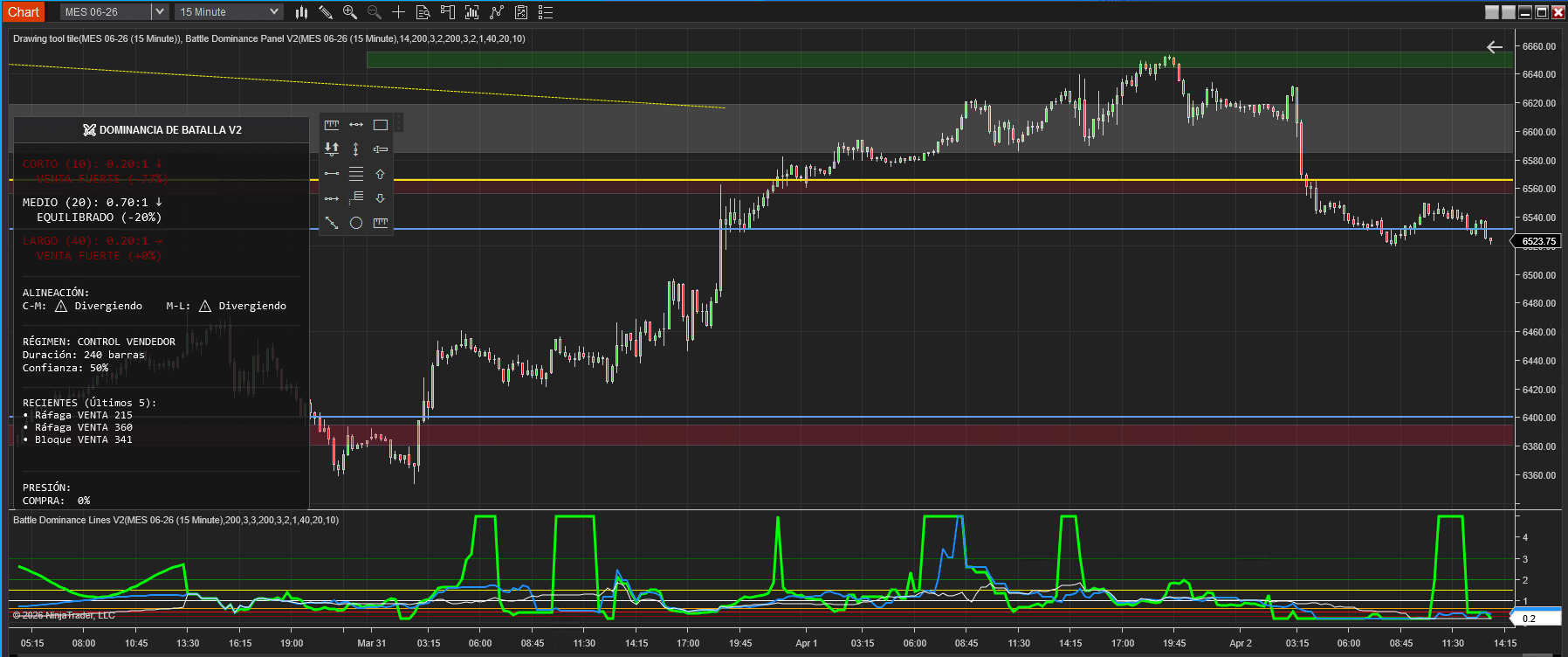Screen dimensions: 1568x657
Task: Click the drawing tile three-dot drag handle
Action: [x=399, y=122]
